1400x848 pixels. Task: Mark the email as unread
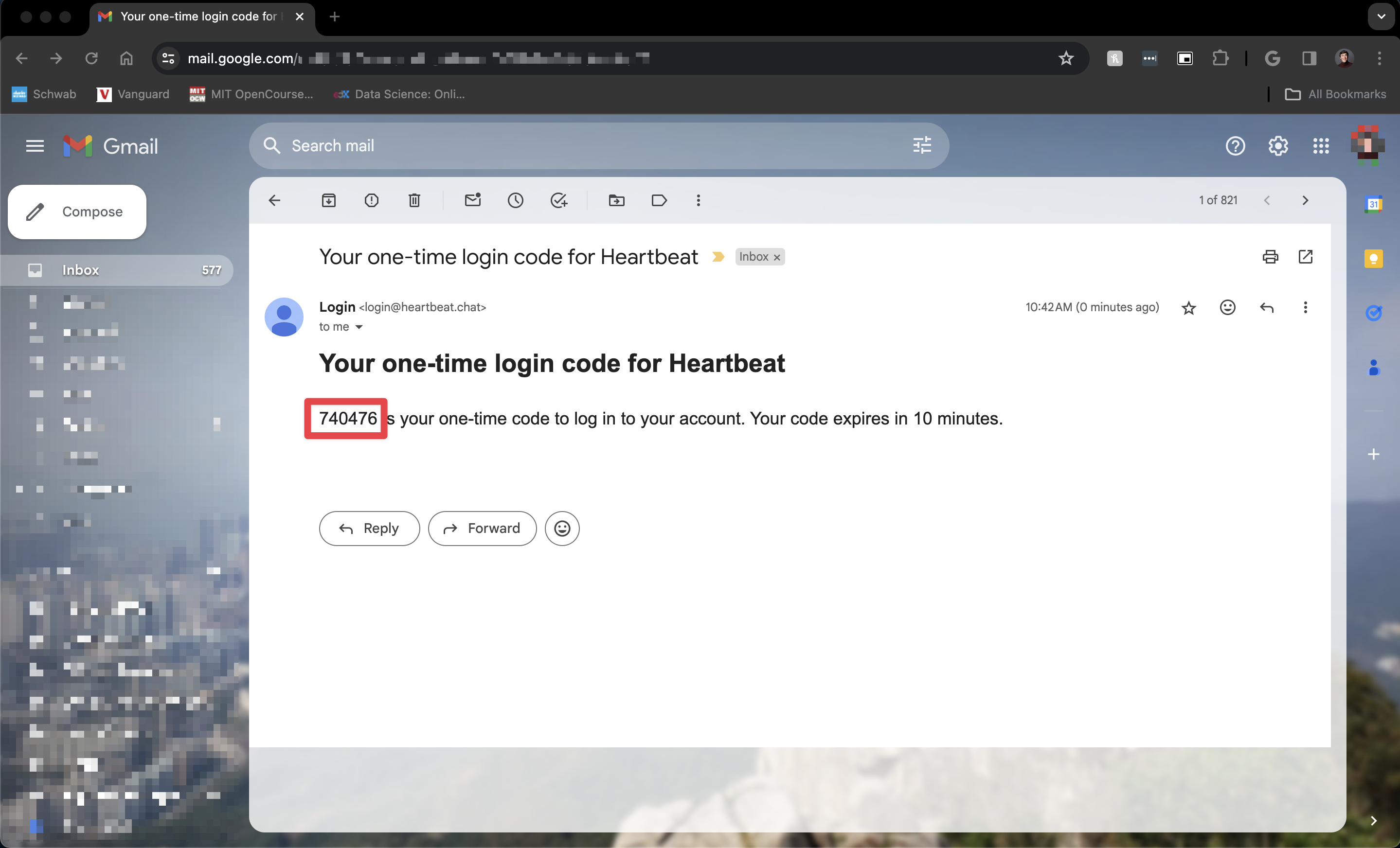pyautogui.click(x=473, y=200)
